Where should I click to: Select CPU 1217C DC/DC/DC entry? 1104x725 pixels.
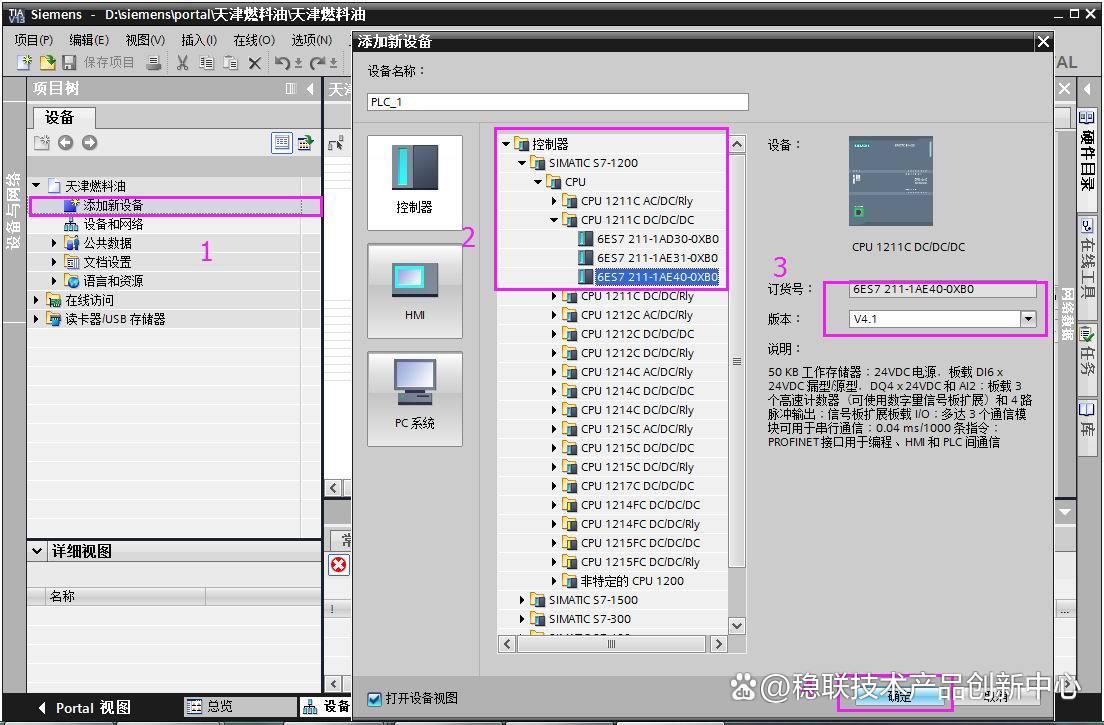637,486
